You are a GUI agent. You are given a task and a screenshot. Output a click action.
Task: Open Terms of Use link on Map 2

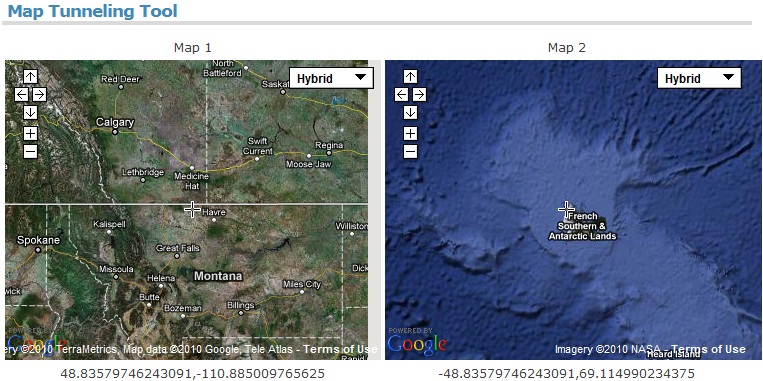(708, 349)
